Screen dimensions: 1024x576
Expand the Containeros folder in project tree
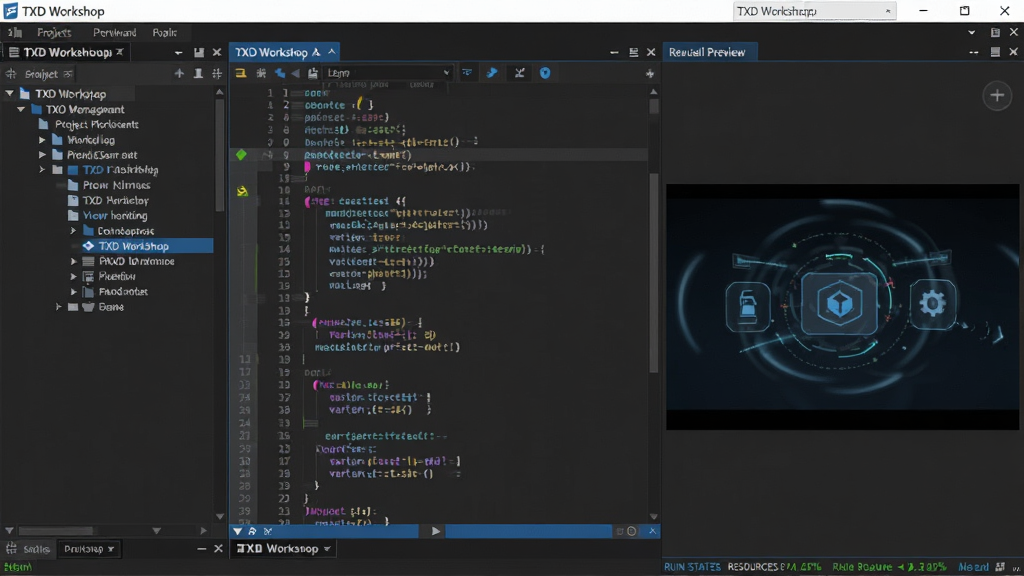click(x=73, y=231)
